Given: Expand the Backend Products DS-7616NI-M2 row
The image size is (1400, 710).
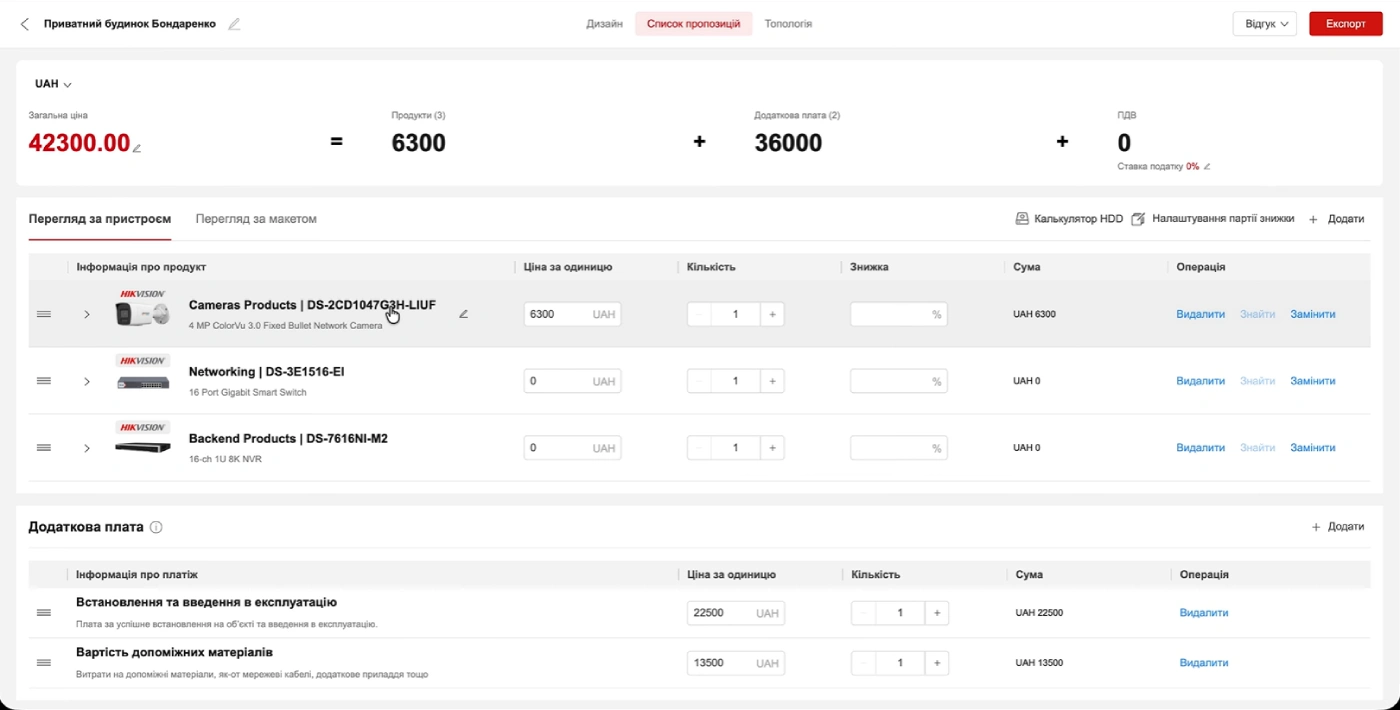Looking at the screenshot, I should click(87, 448).
